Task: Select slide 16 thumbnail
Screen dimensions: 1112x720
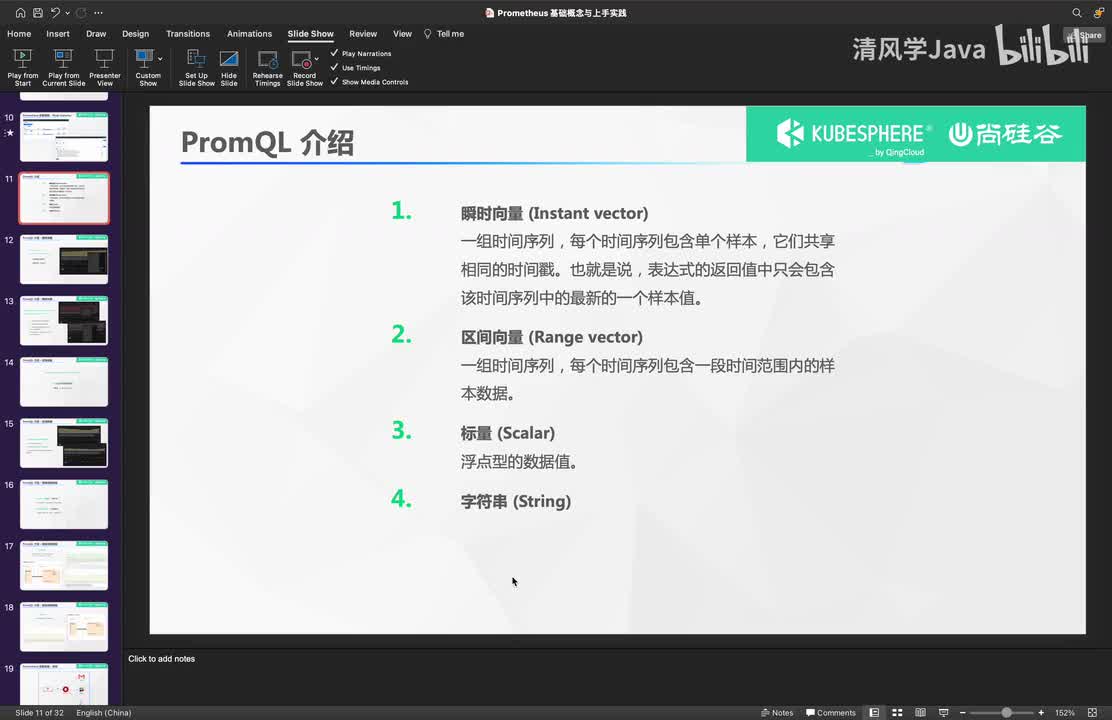Action: pos(64,504)
